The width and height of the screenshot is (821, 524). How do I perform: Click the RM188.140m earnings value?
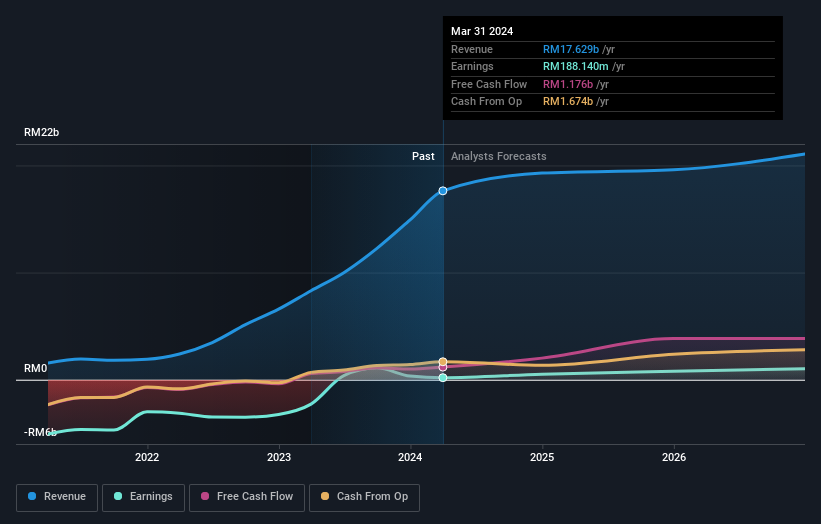[x=575, y=66]
